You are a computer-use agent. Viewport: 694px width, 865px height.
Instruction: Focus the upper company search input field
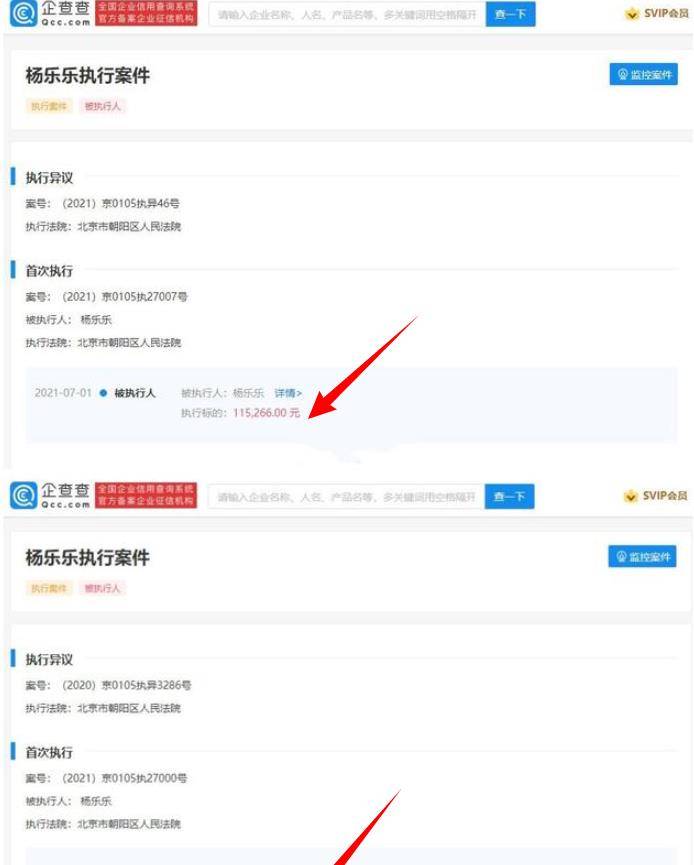347,14
